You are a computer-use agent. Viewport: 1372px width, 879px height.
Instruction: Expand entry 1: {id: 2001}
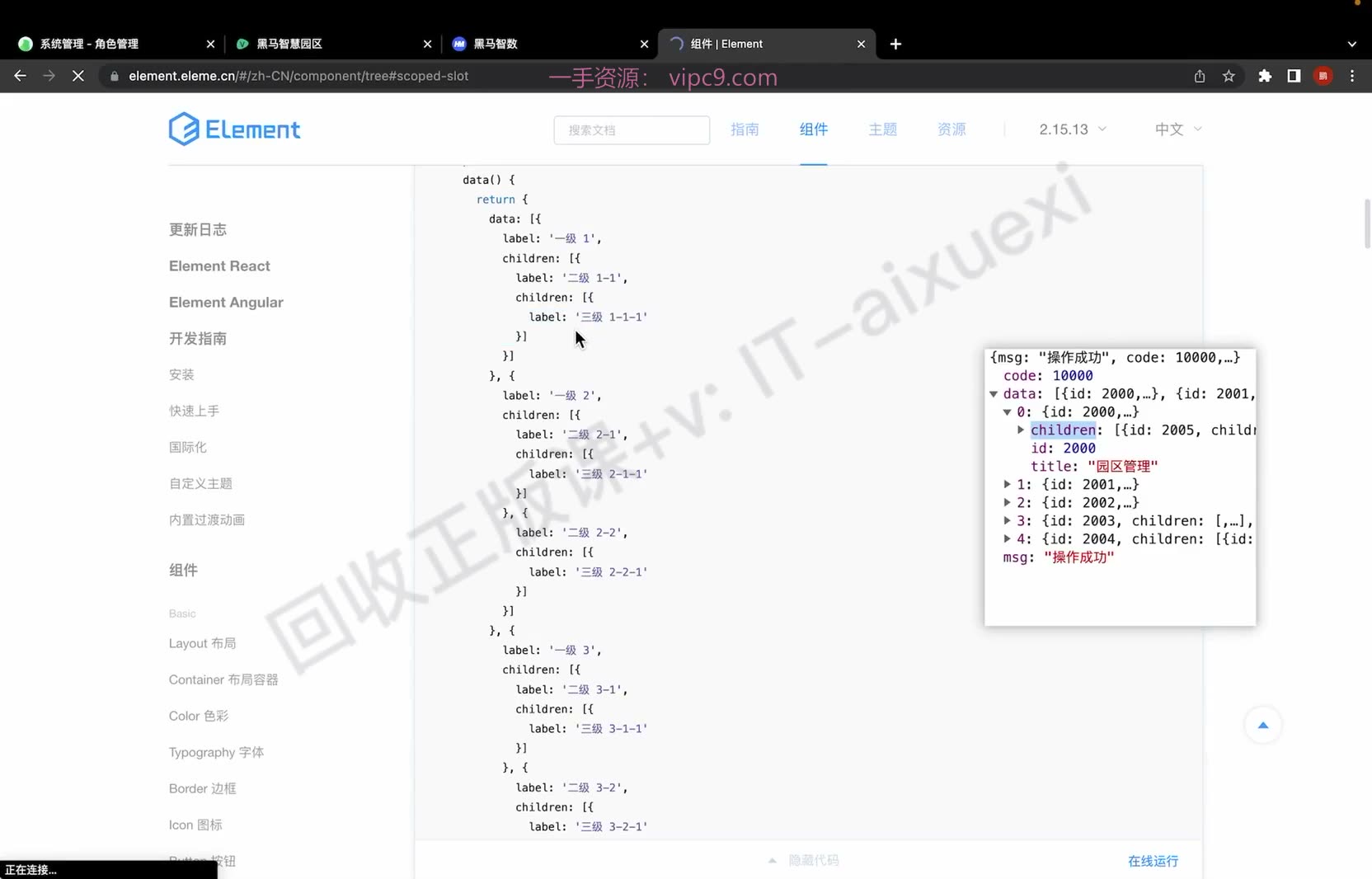(1008, 485)
